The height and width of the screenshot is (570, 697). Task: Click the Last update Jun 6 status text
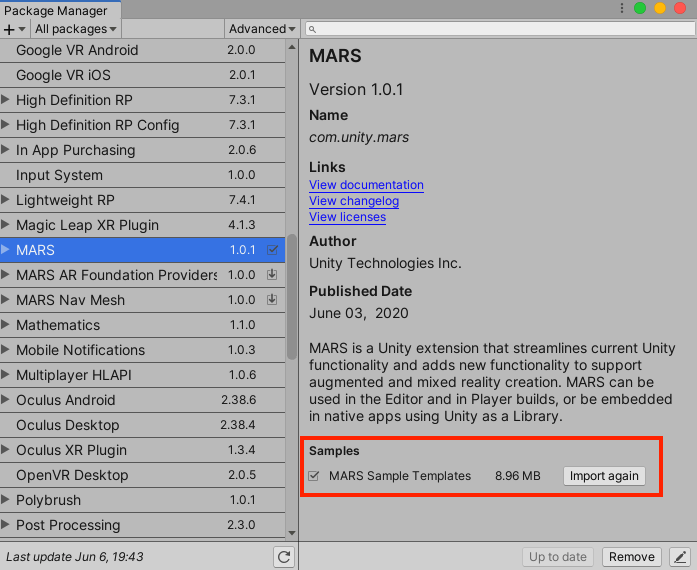coord(75,557)
